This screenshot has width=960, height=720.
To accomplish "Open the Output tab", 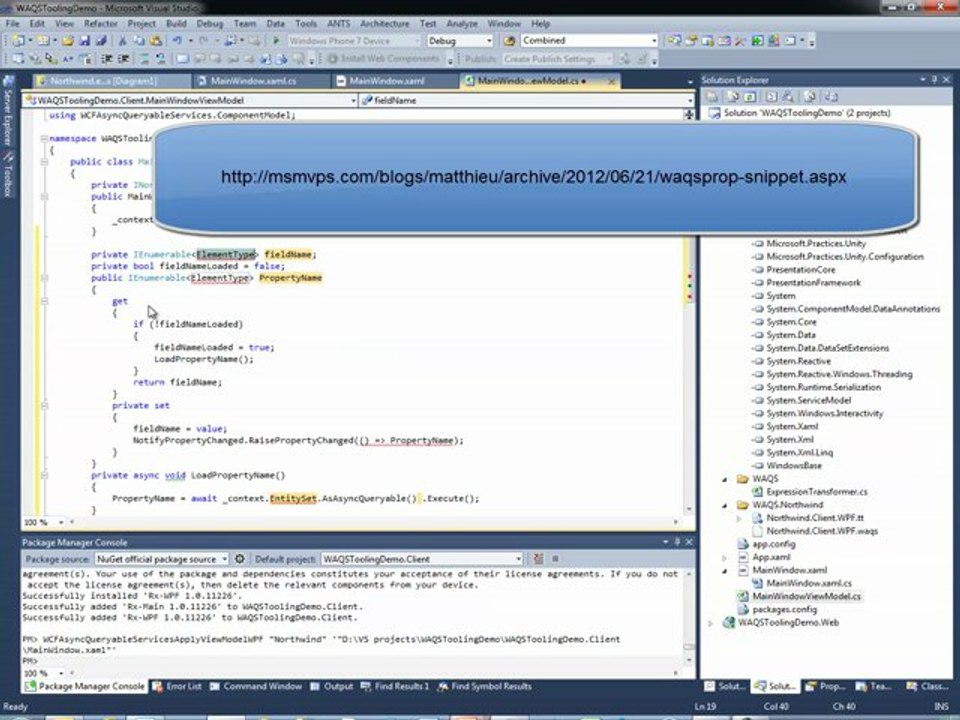I will [331, 686].
